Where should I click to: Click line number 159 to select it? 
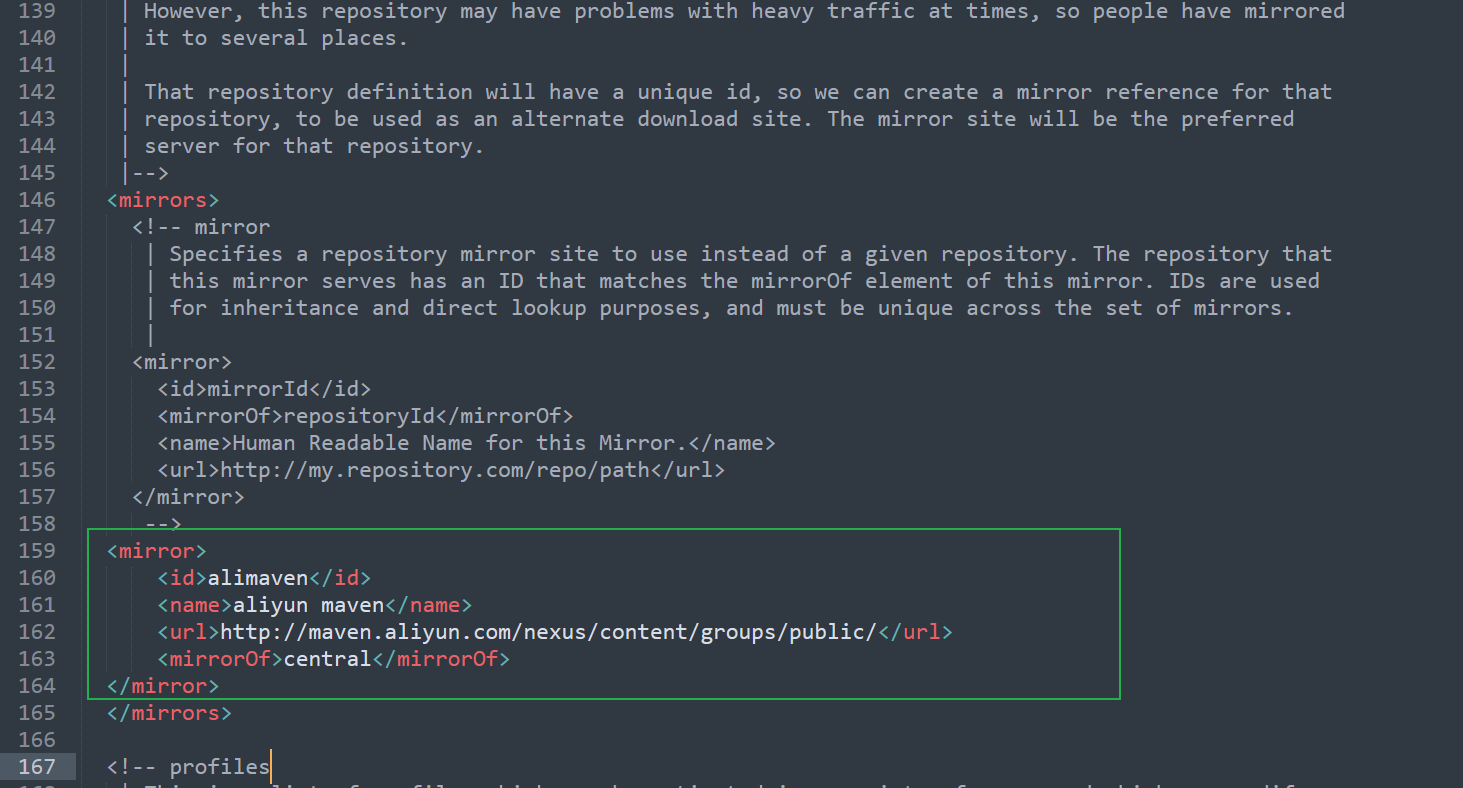[x=36, y=550]
